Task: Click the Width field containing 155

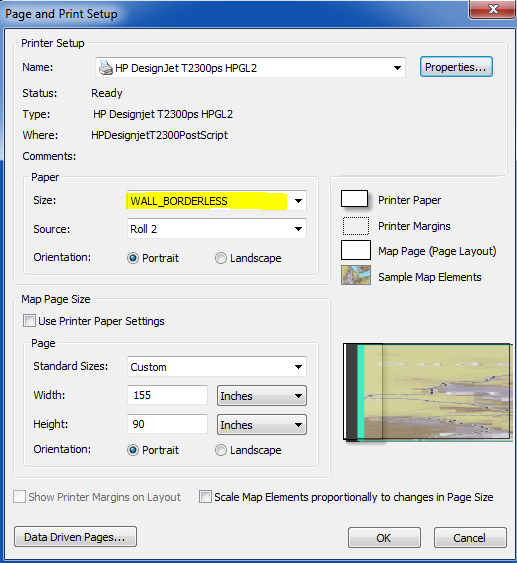Action: (167, 395)
